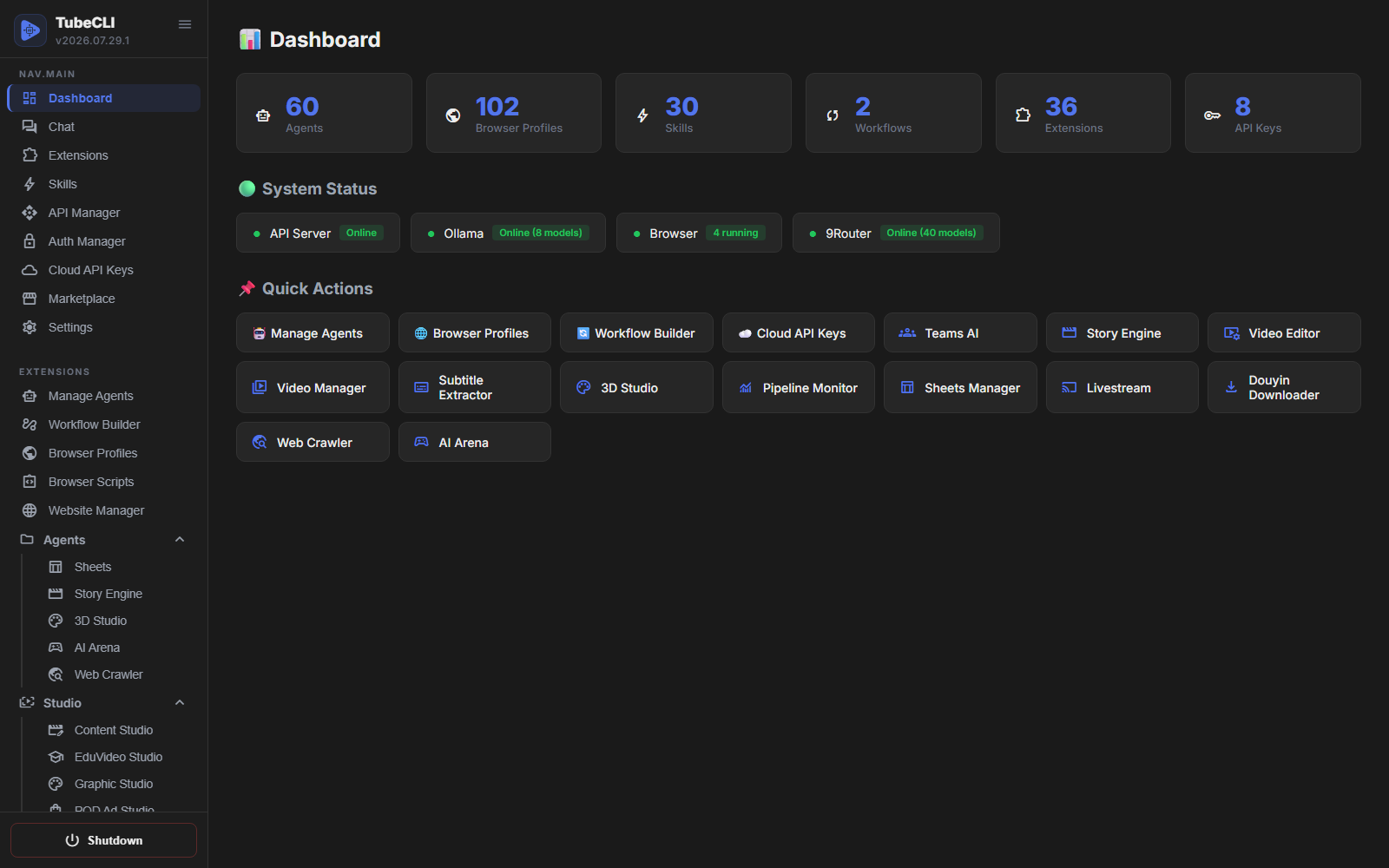Open Sheets under Agents group
Image resolution: width=1389 pixels, height=868 pixels.
[115, 567]
